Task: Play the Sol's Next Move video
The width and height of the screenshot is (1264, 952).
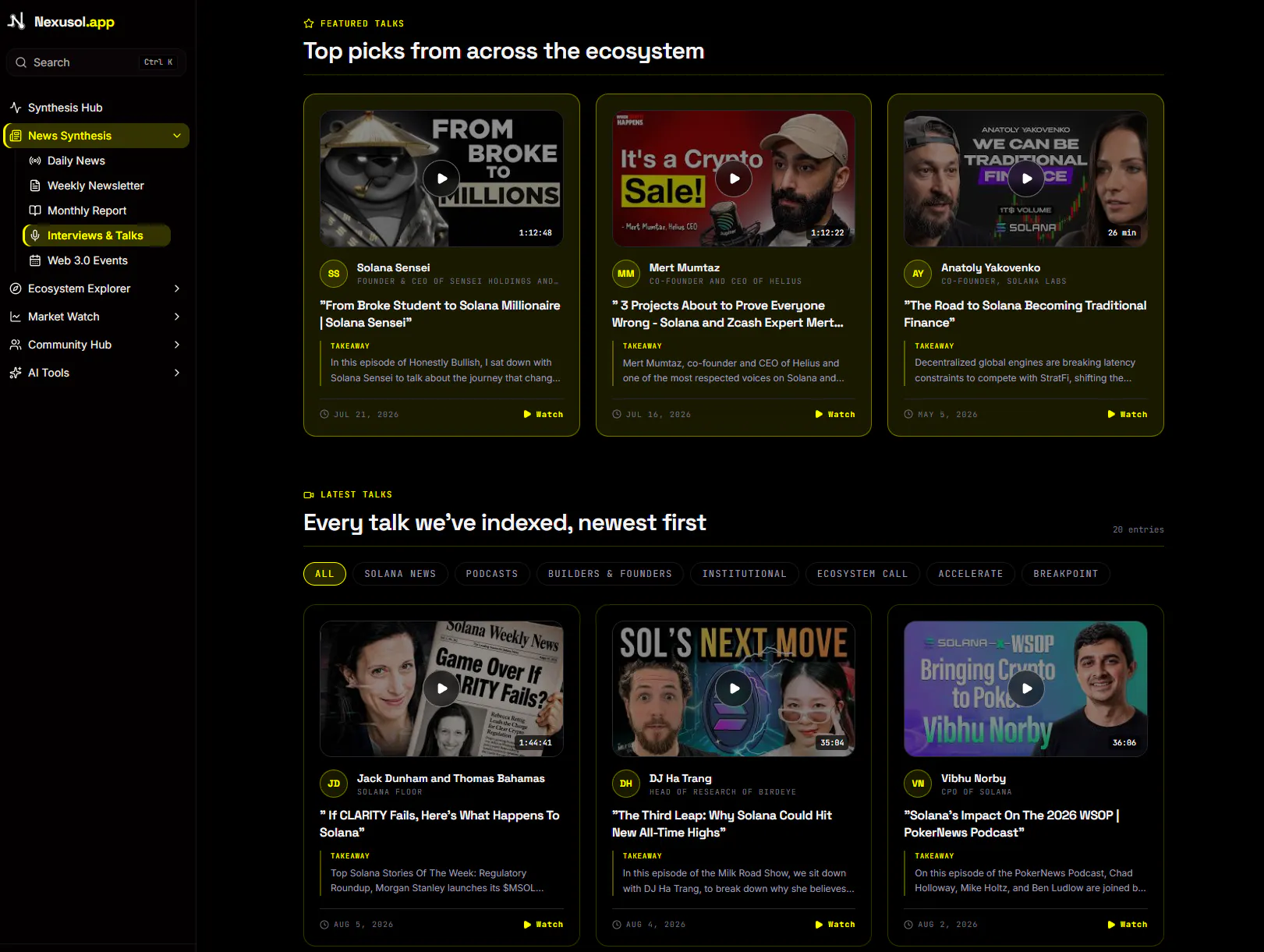Action: pyautogui.click(x=734, y=688)
